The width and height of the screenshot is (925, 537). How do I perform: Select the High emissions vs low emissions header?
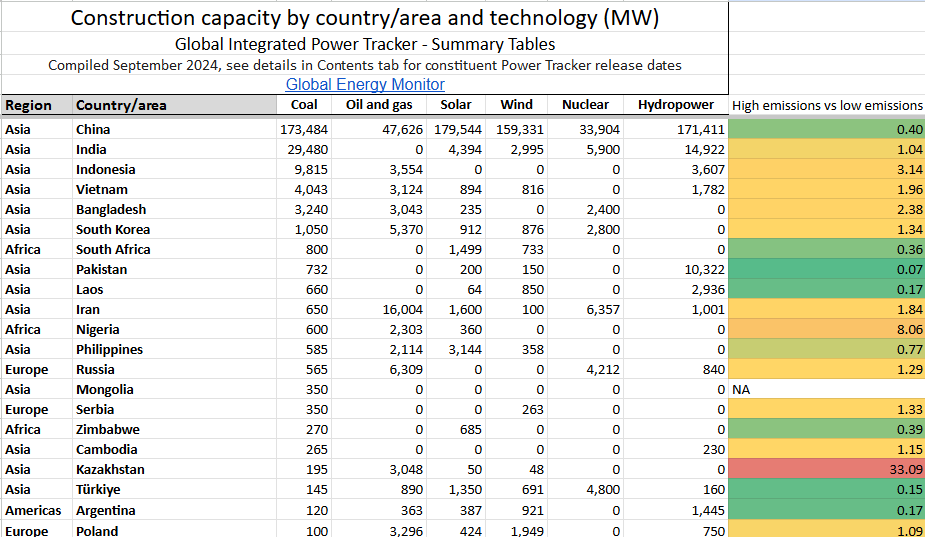coord(827,105)
